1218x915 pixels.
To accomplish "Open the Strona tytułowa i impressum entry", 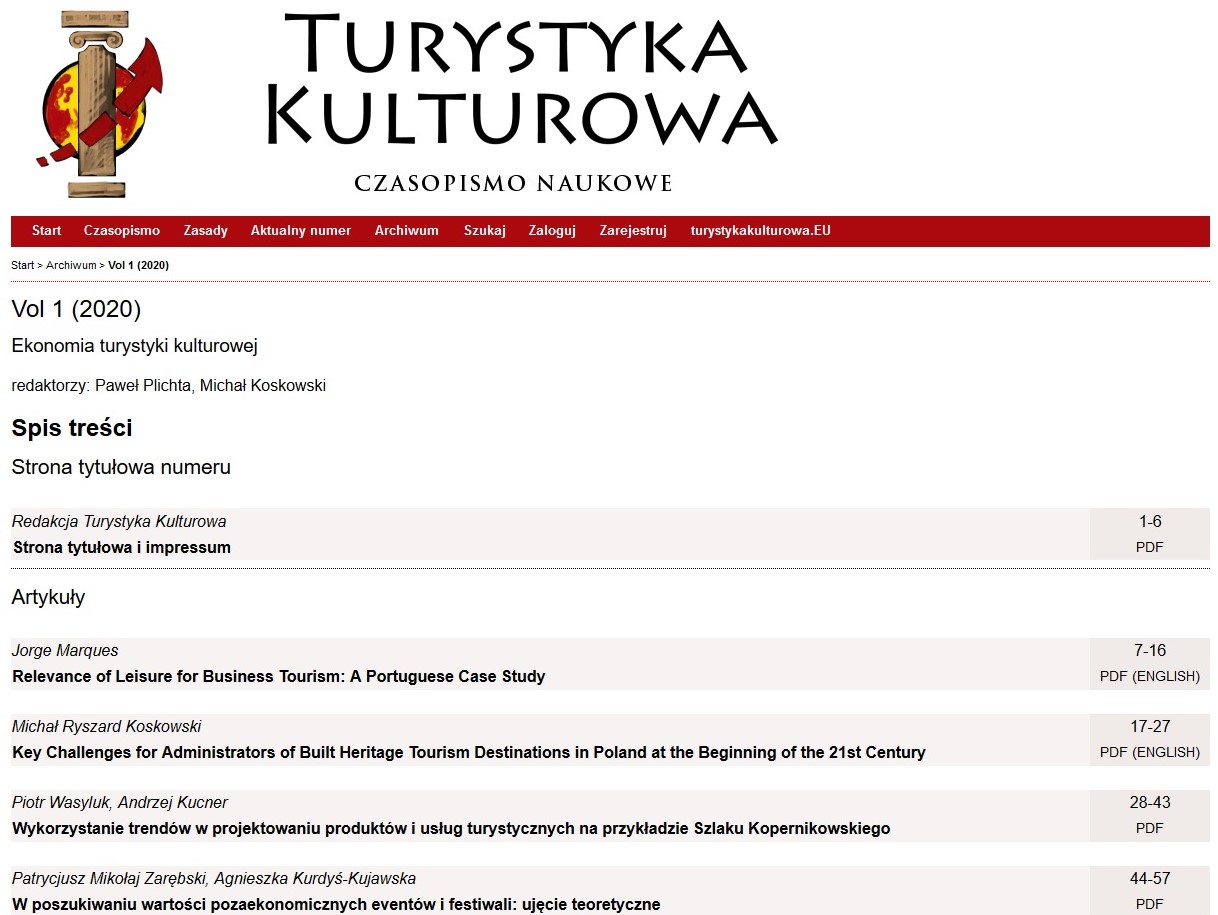I will point(122,548).
